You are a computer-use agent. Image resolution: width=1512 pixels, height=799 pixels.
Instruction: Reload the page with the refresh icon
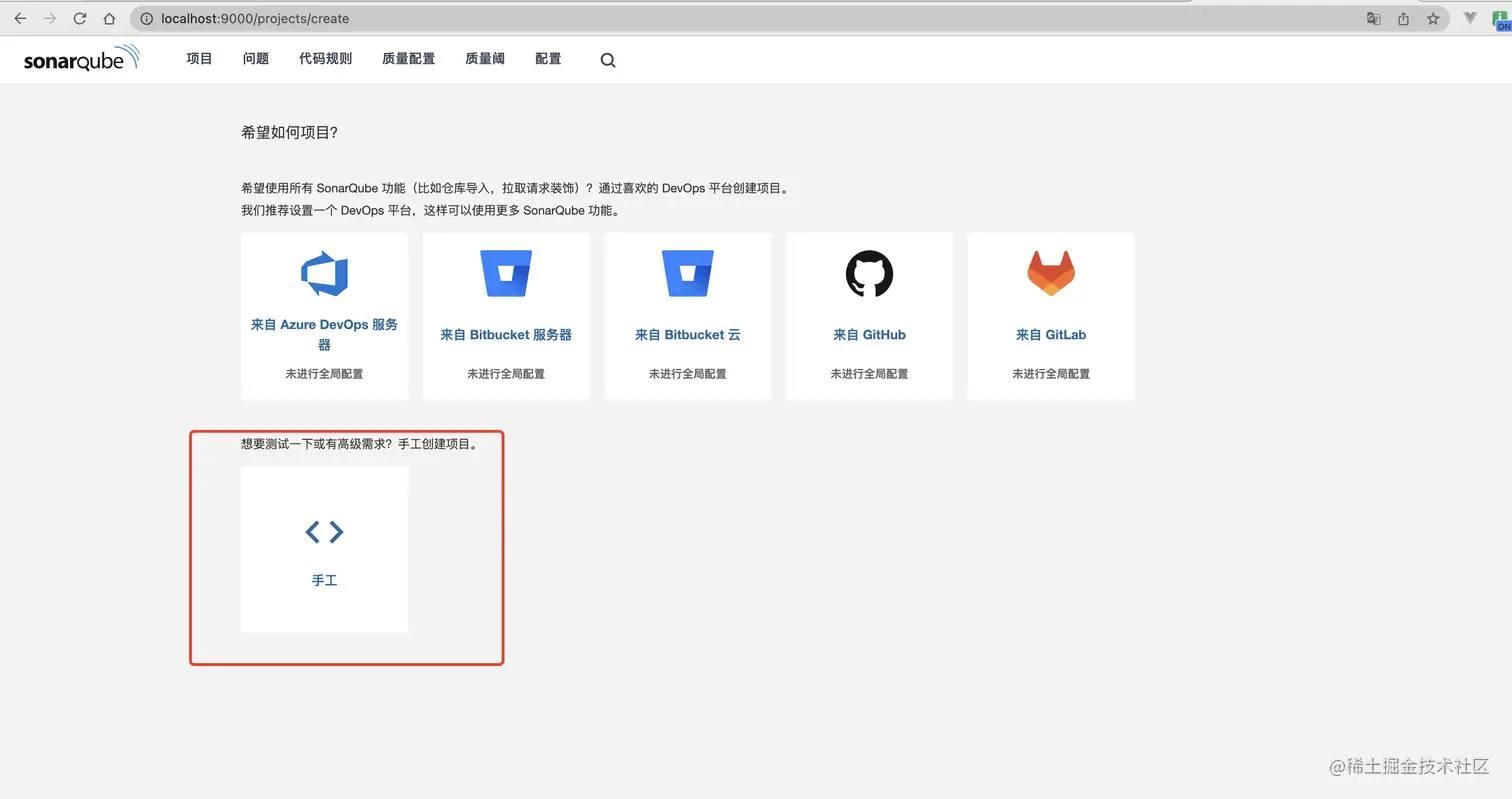click(80, 18)
